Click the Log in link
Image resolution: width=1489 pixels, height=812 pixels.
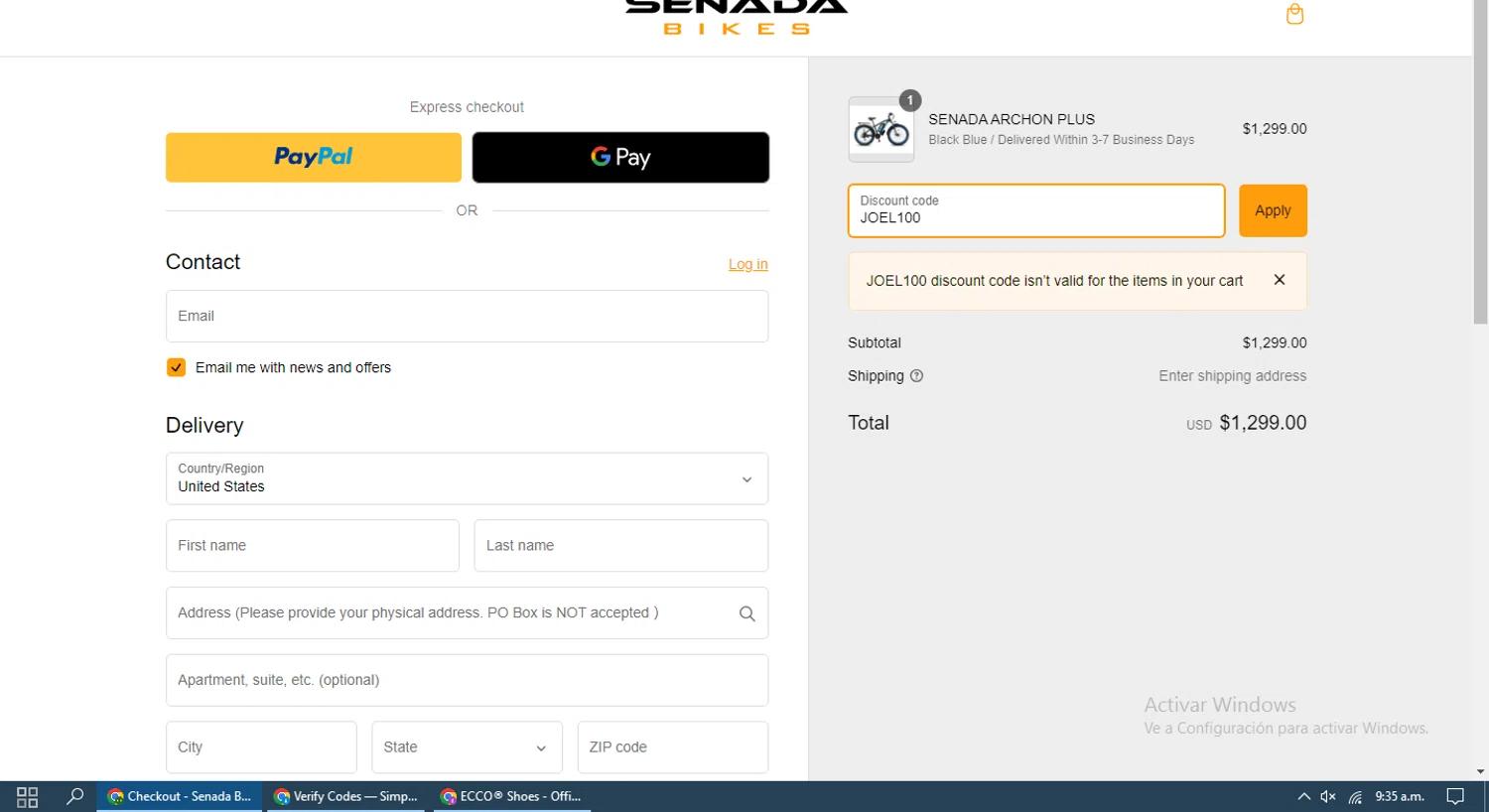click(x=748, y=264)
